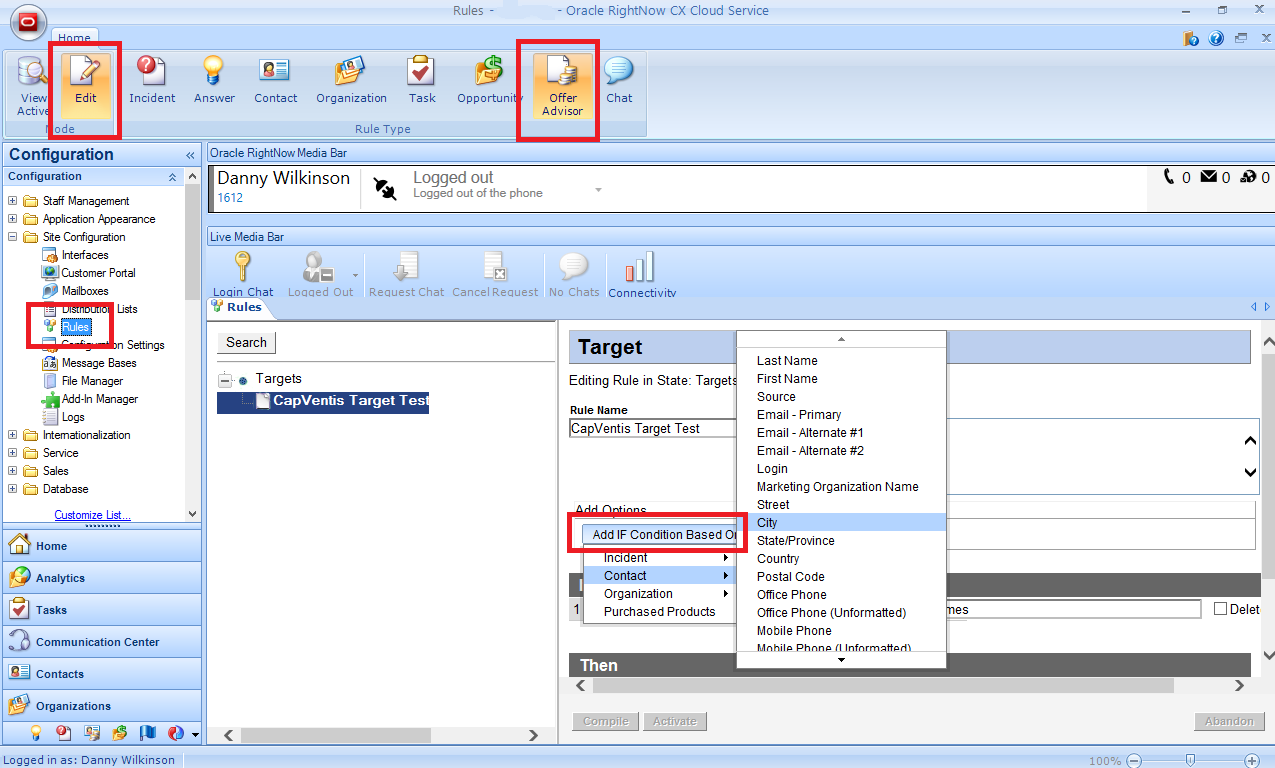This screenshot has width=1275, height=768.
Task: Select City from the contact field menu
Action: 767,523
